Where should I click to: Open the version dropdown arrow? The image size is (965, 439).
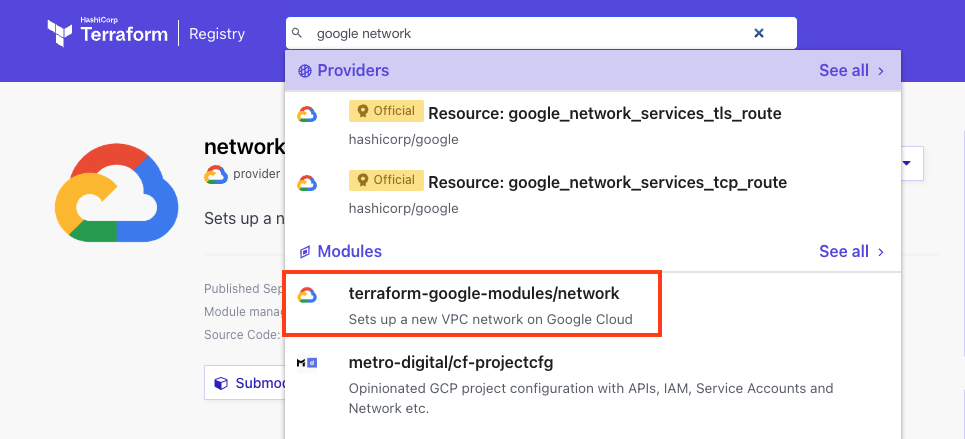click(x=906, y=163)
